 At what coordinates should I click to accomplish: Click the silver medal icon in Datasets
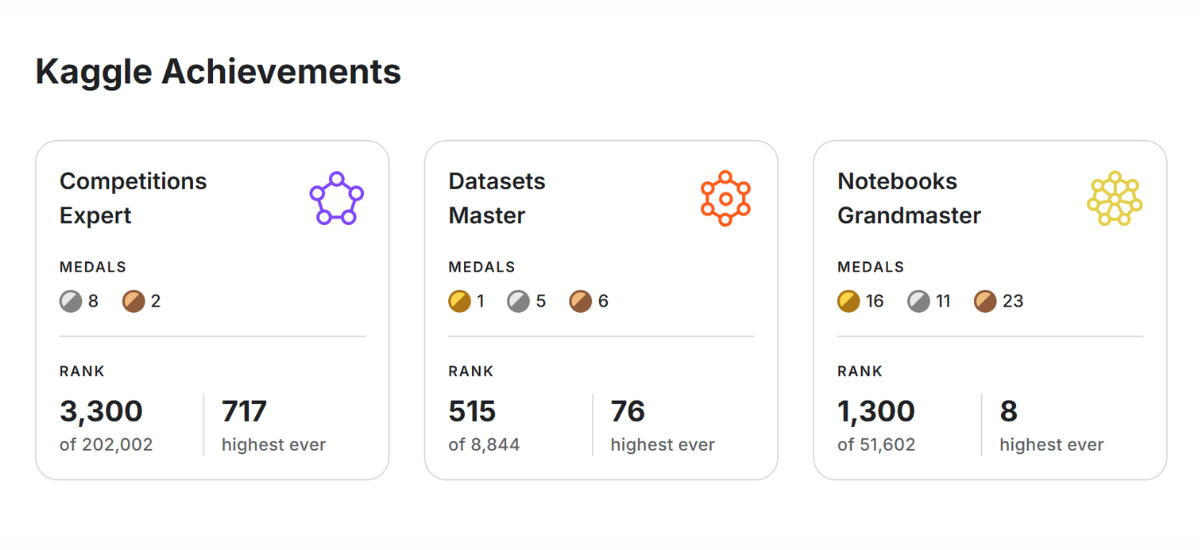(x=519, y=301)
